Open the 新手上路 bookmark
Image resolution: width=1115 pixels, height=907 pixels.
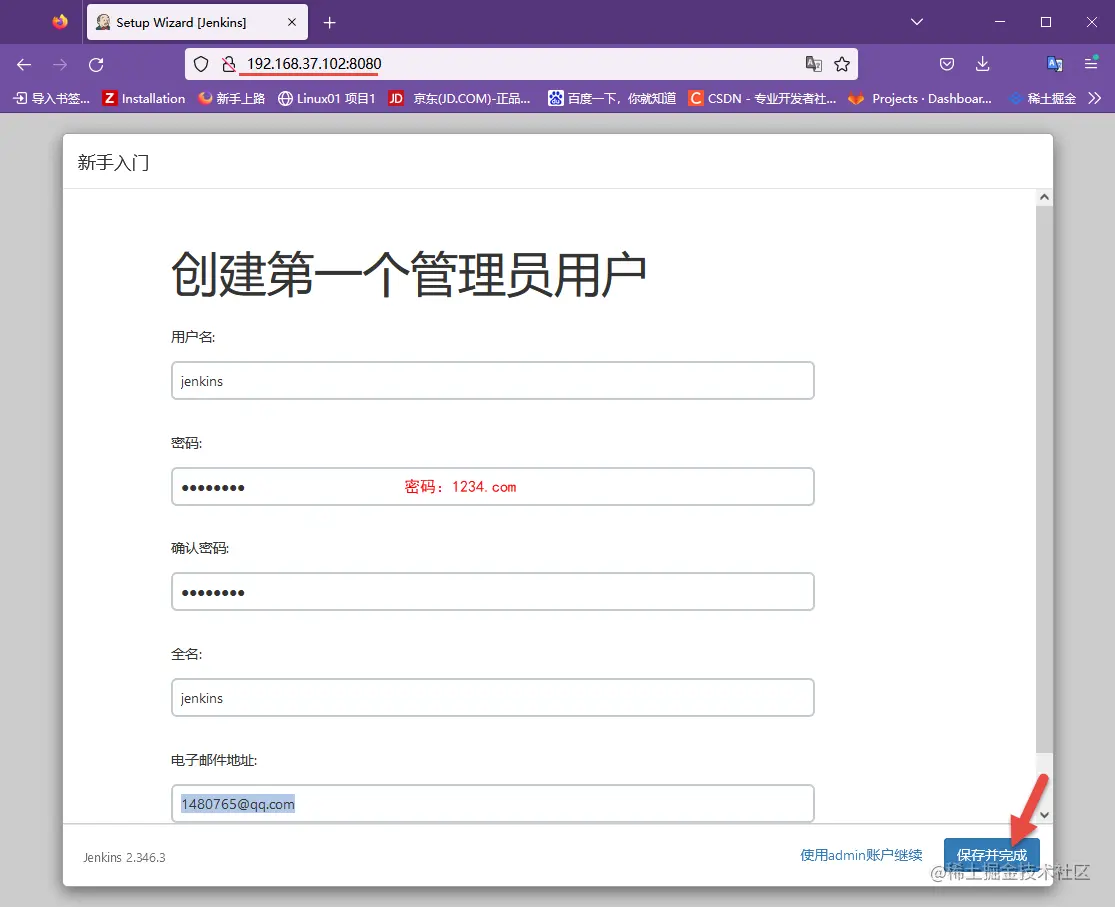coord(232,98)
